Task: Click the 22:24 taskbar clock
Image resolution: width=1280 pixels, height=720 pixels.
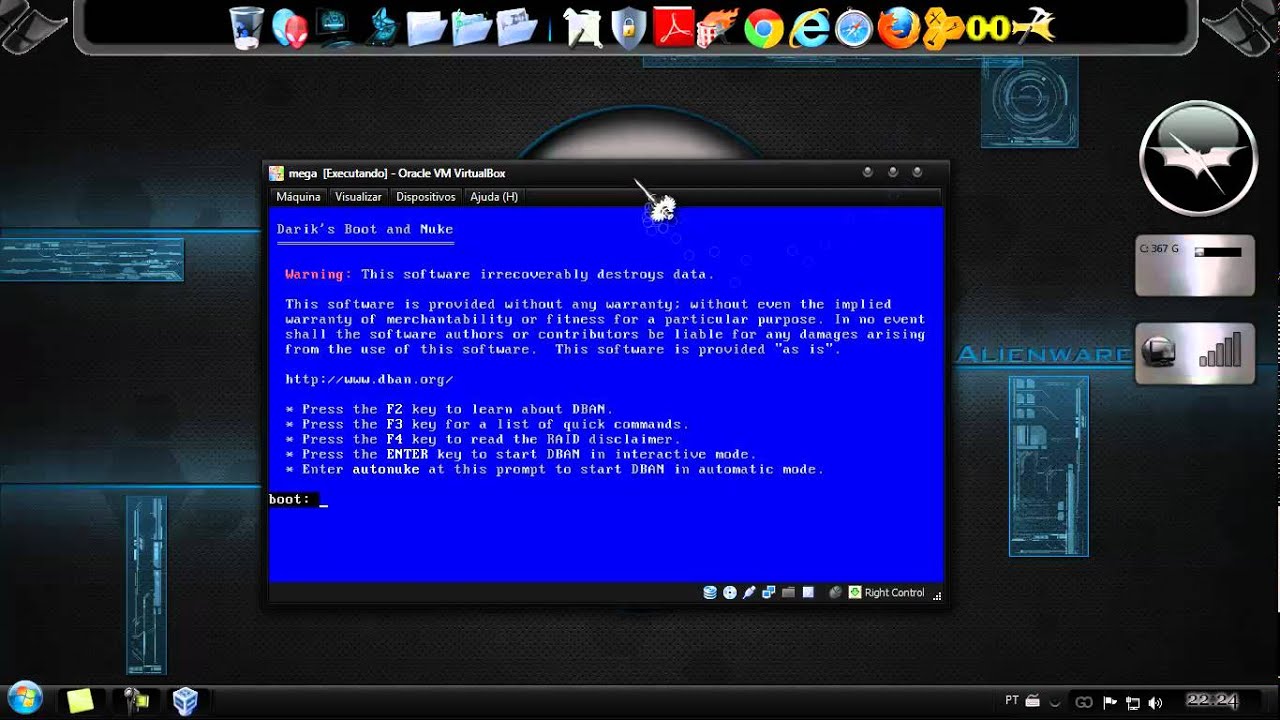Action: (x=1212, y=700)
